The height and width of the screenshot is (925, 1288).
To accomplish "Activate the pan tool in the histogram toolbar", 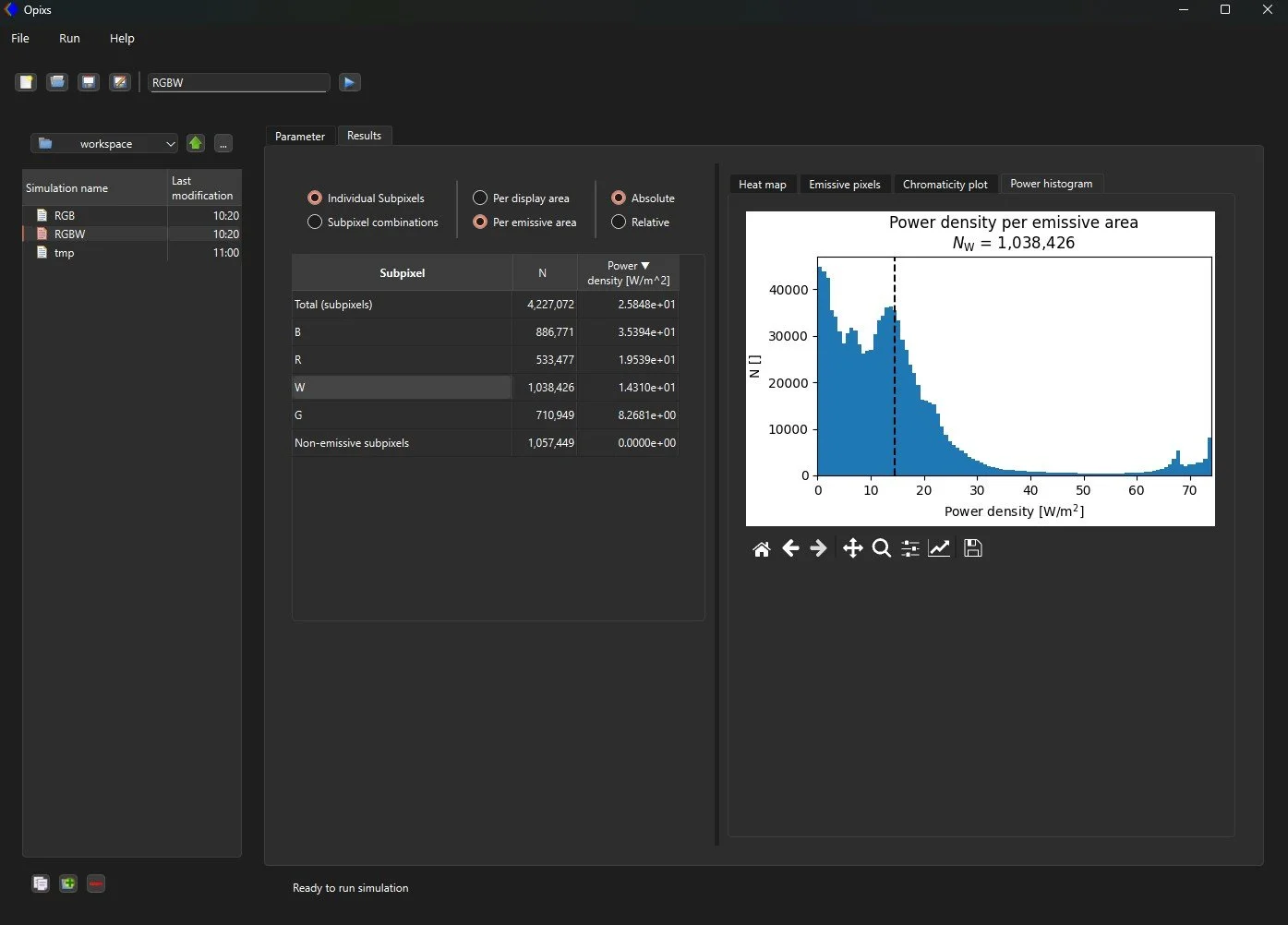I will click(x=852, y=547).
